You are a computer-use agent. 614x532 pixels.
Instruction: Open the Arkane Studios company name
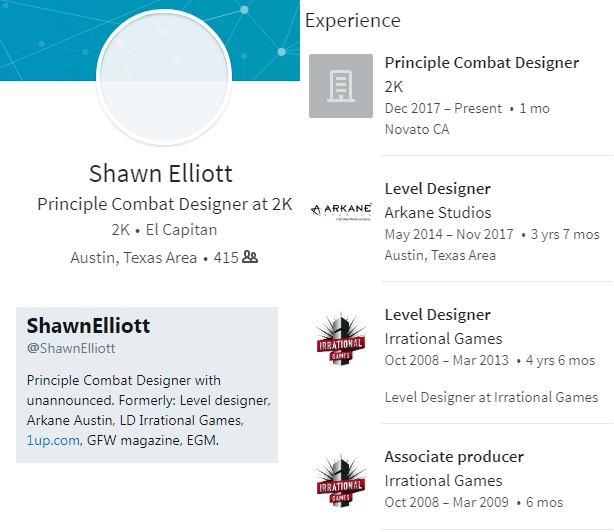(x=438, y=213)
